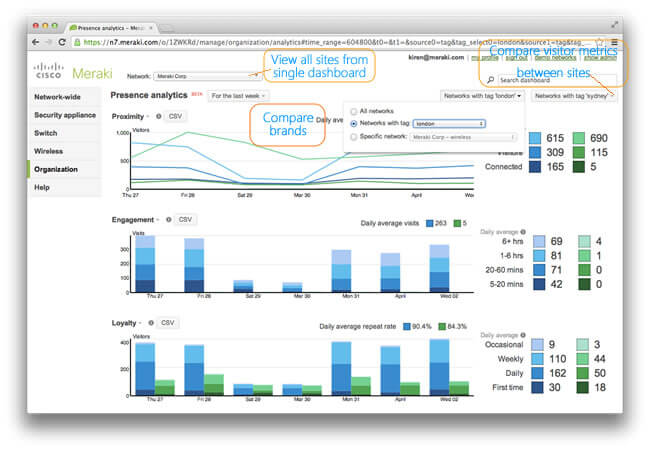The height and width of the screenshot is (451, 650).
Task: Click the dark blue Connected swatch next to 165
Action: tap(535, 167)
